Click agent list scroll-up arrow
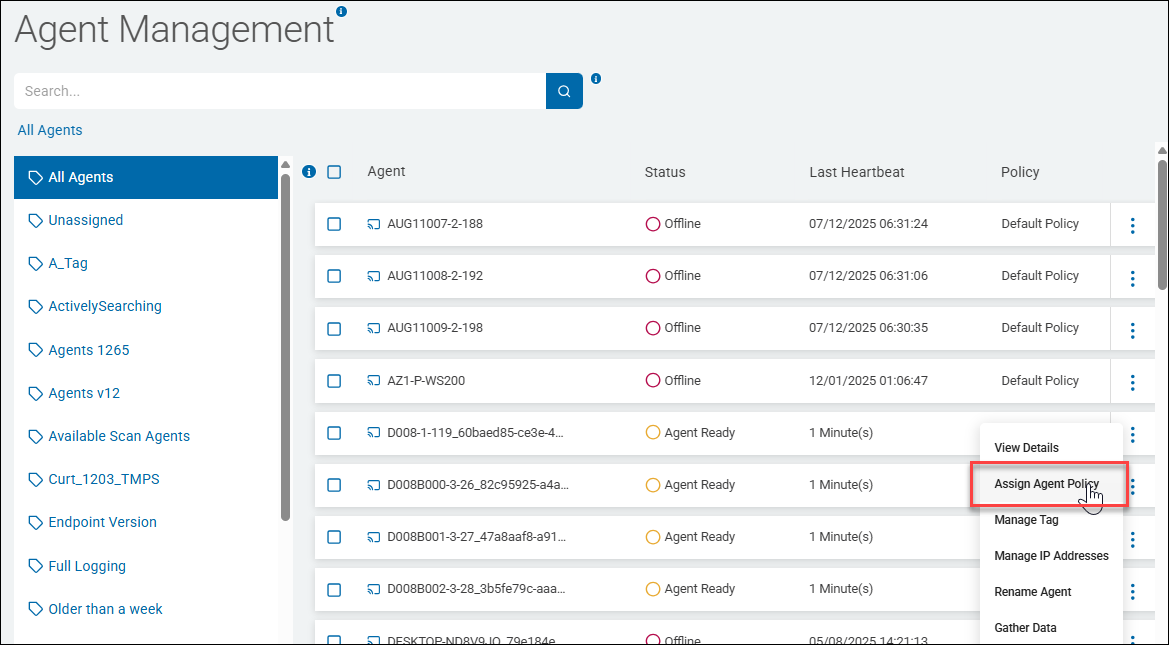The image size is (1169, 645). (1162, 150)
